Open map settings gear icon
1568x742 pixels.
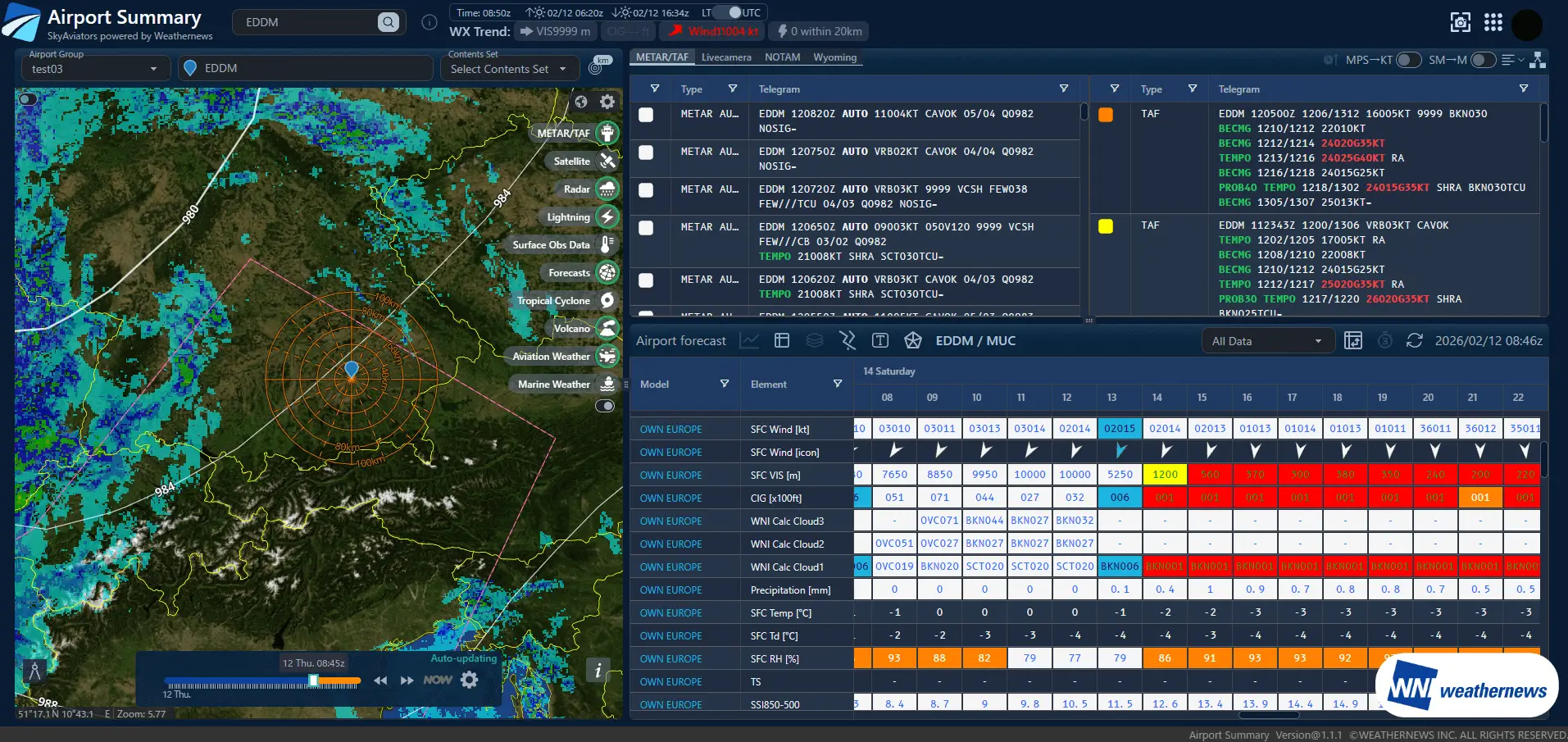click(607, 102)
